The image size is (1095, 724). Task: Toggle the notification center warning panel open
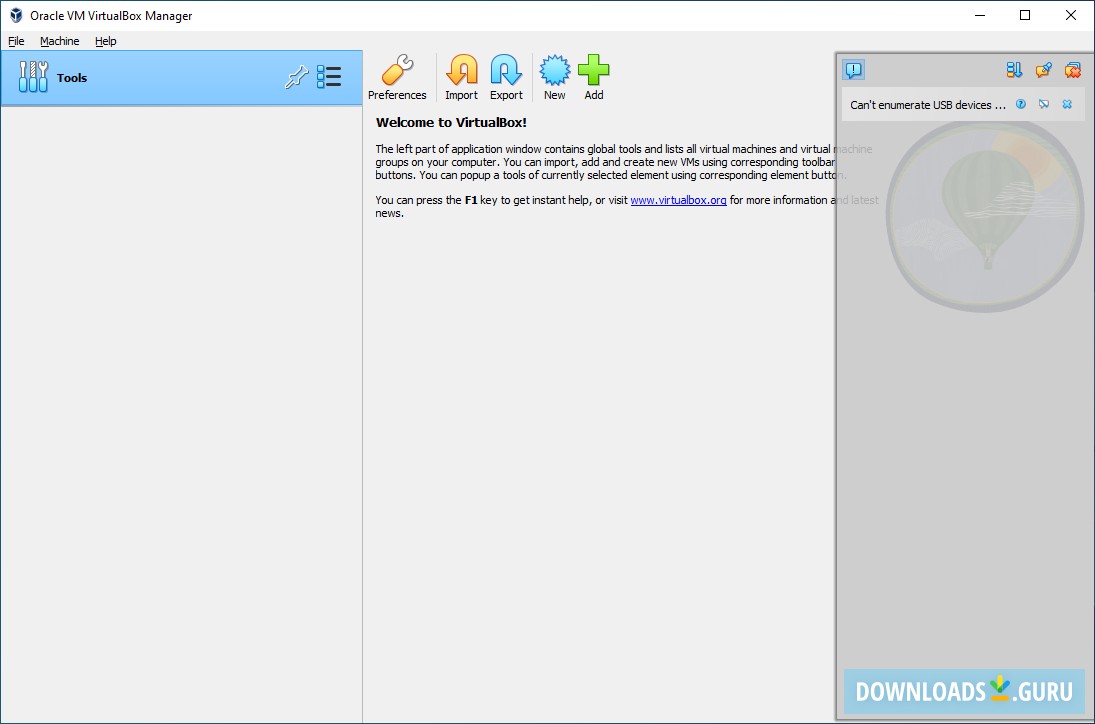point(853,70)
